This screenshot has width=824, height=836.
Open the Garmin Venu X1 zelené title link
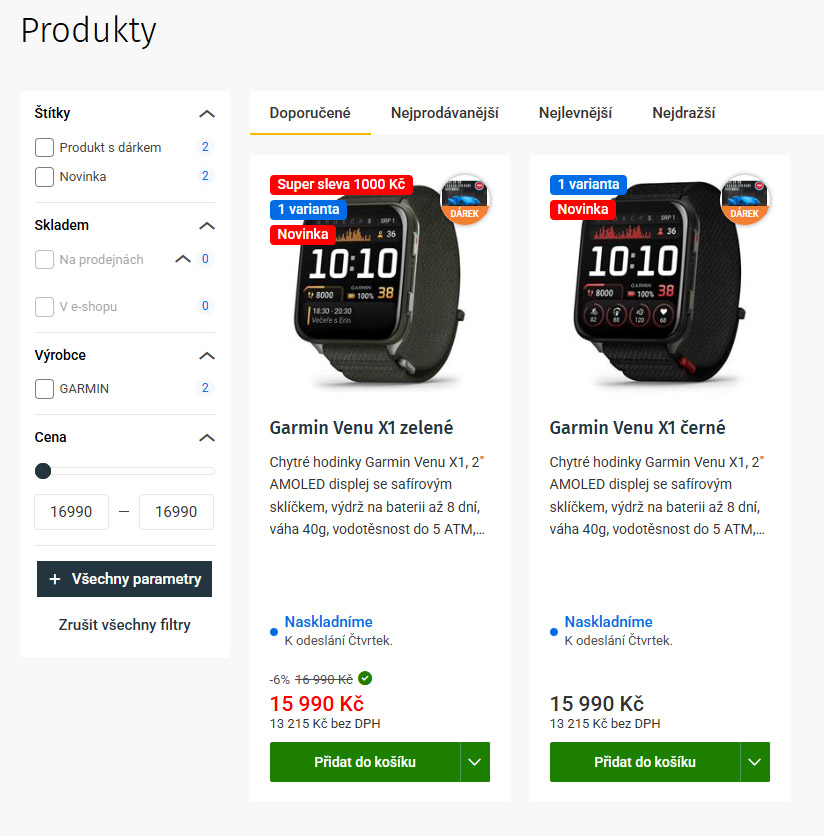tap(361, 428)
